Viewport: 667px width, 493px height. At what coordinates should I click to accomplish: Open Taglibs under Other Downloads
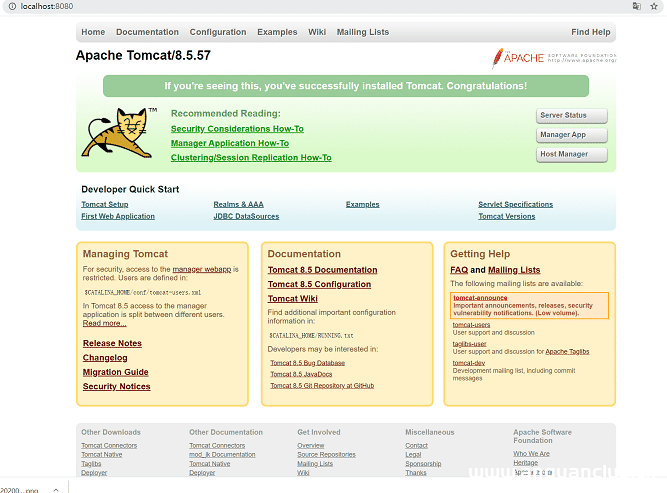tap(91, 464)
